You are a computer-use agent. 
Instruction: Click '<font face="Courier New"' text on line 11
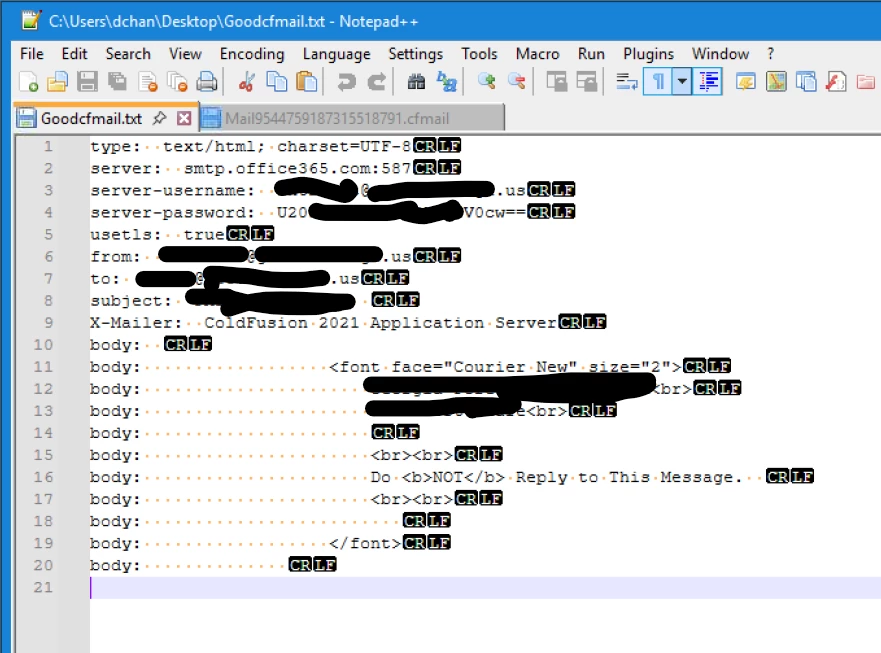coord(453,366)
